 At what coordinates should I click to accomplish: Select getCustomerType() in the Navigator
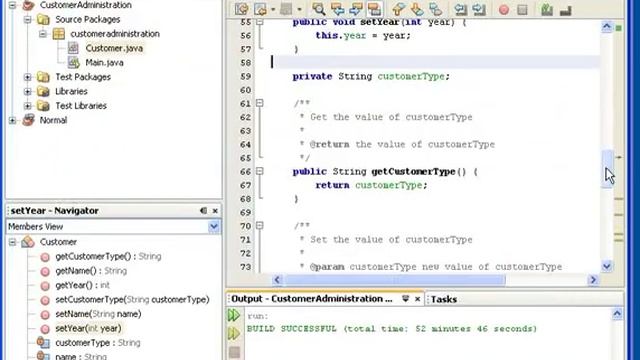[108, 256]
